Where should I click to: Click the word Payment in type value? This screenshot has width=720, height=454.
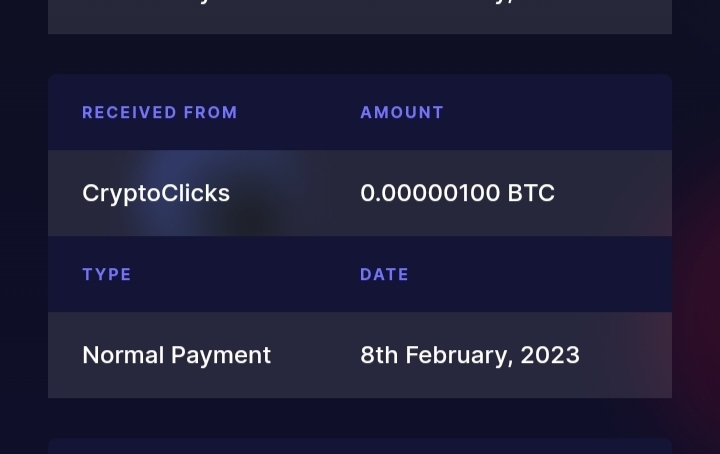coord(221,355)
